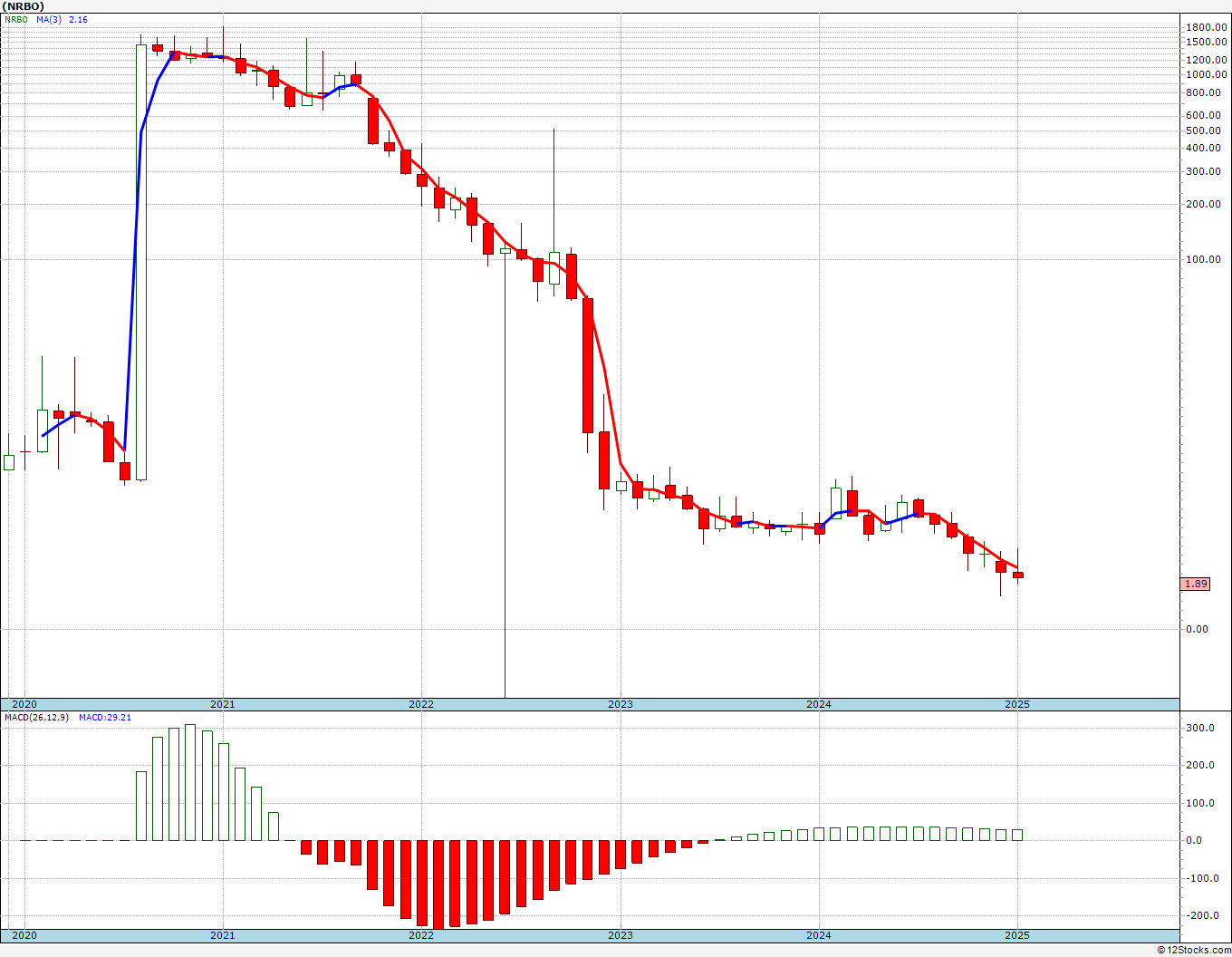Click 2021 on the MACD panel time axis

click(x=223, y=935)
